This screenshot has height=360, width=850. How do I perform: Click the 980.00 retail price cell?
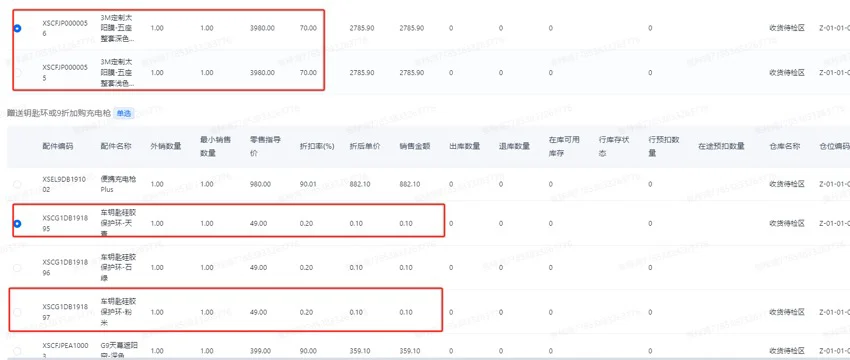259,184
